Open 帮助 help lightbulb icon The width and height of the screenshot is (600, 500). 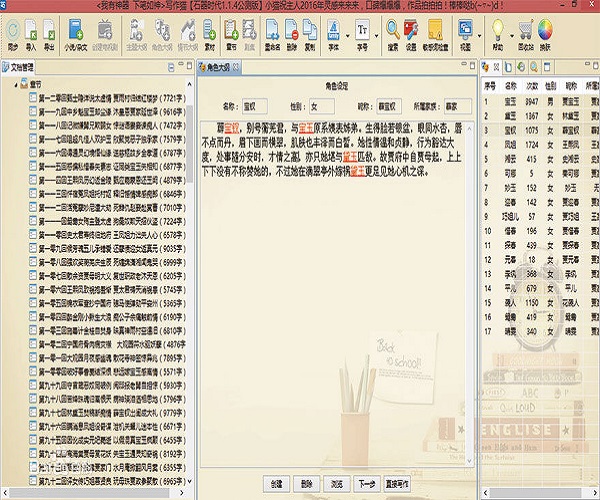[497, 36]
